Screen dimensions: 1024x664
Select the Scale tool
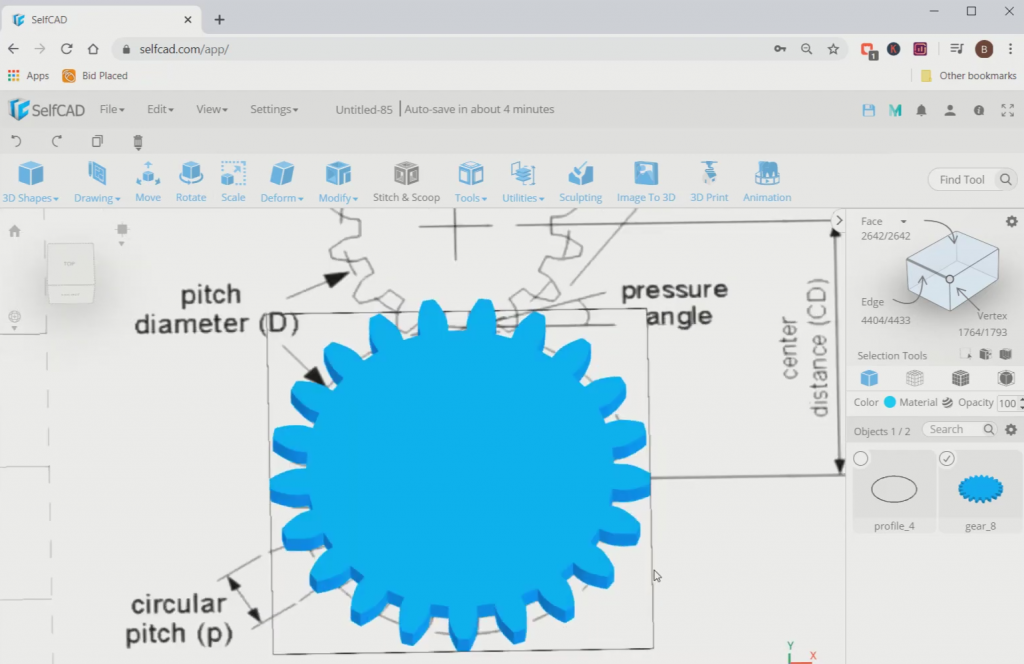pos(233,182)
